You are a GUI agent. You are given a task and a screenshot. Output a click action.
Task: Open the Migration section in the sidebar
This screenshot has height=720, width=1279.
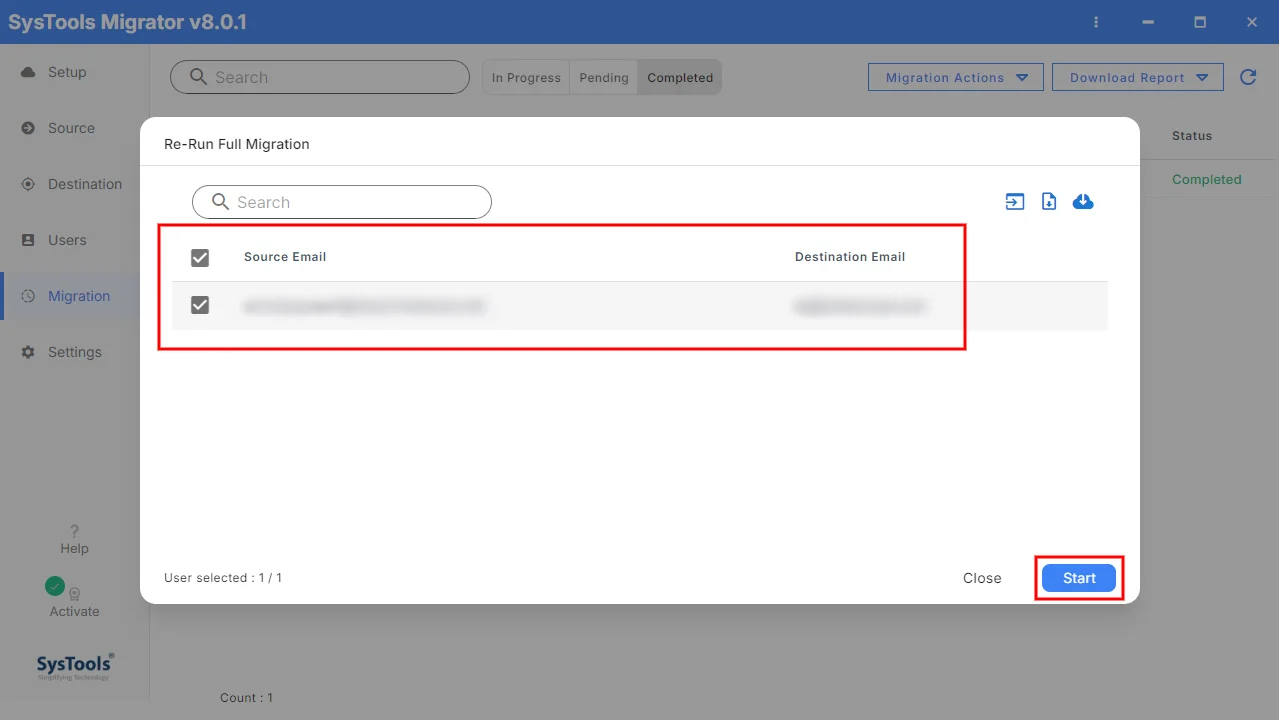[75, 296]
